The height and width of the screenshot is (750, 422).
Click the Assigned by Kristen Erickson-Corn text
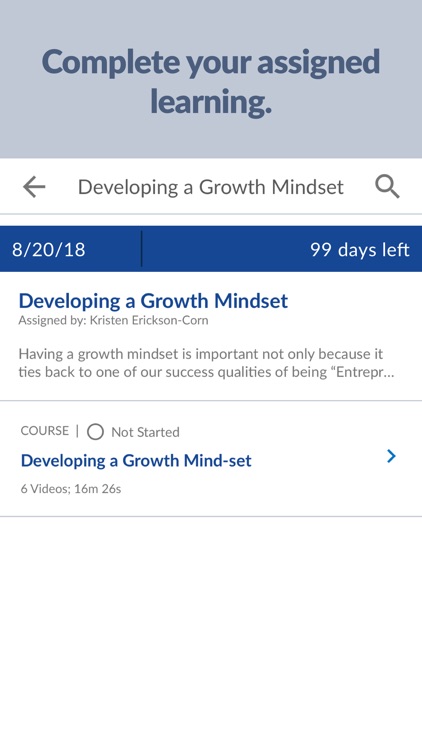click(113, 320)
